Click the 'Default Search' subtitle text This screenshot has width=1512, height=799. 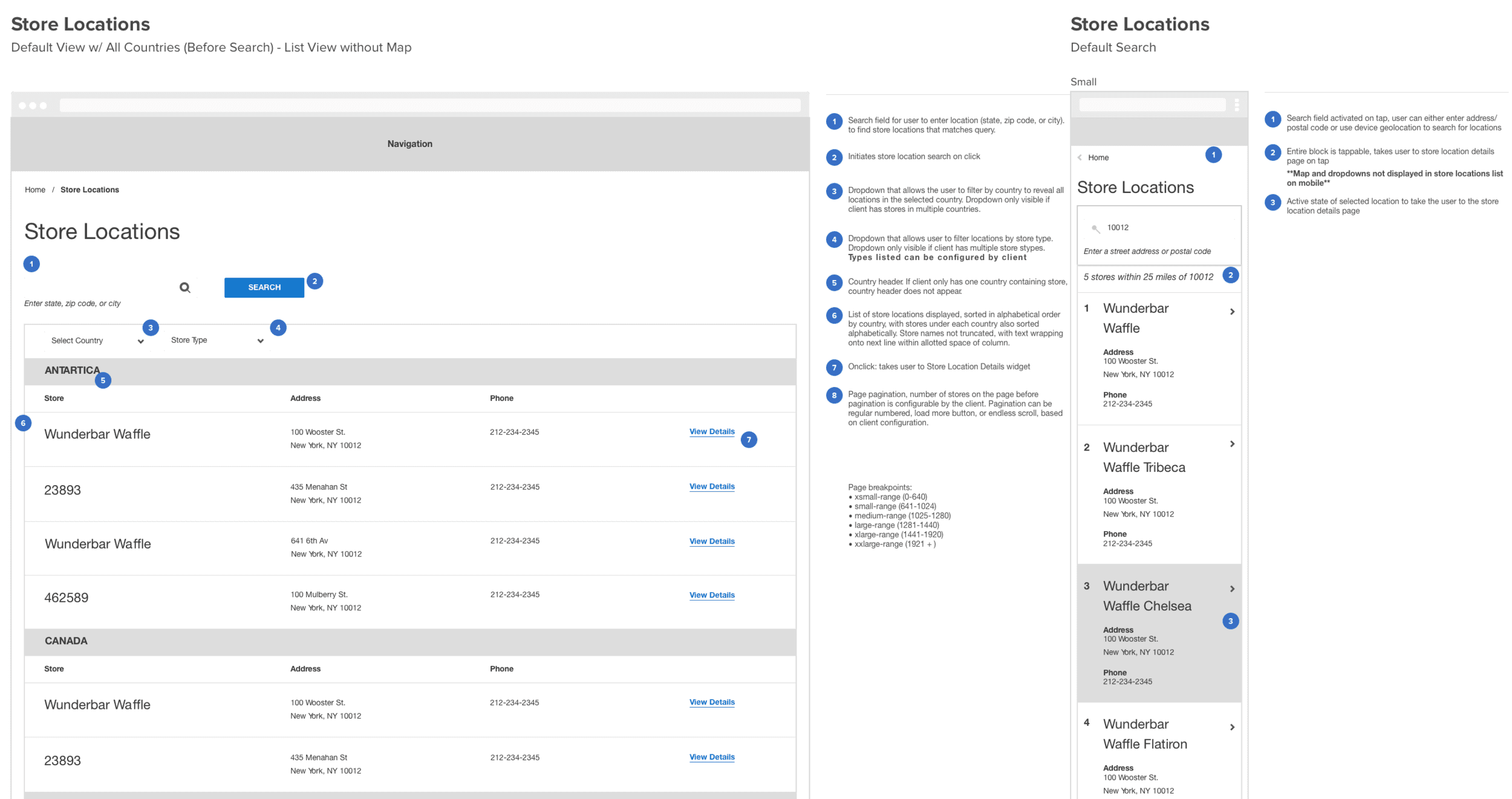[1113, 48]
